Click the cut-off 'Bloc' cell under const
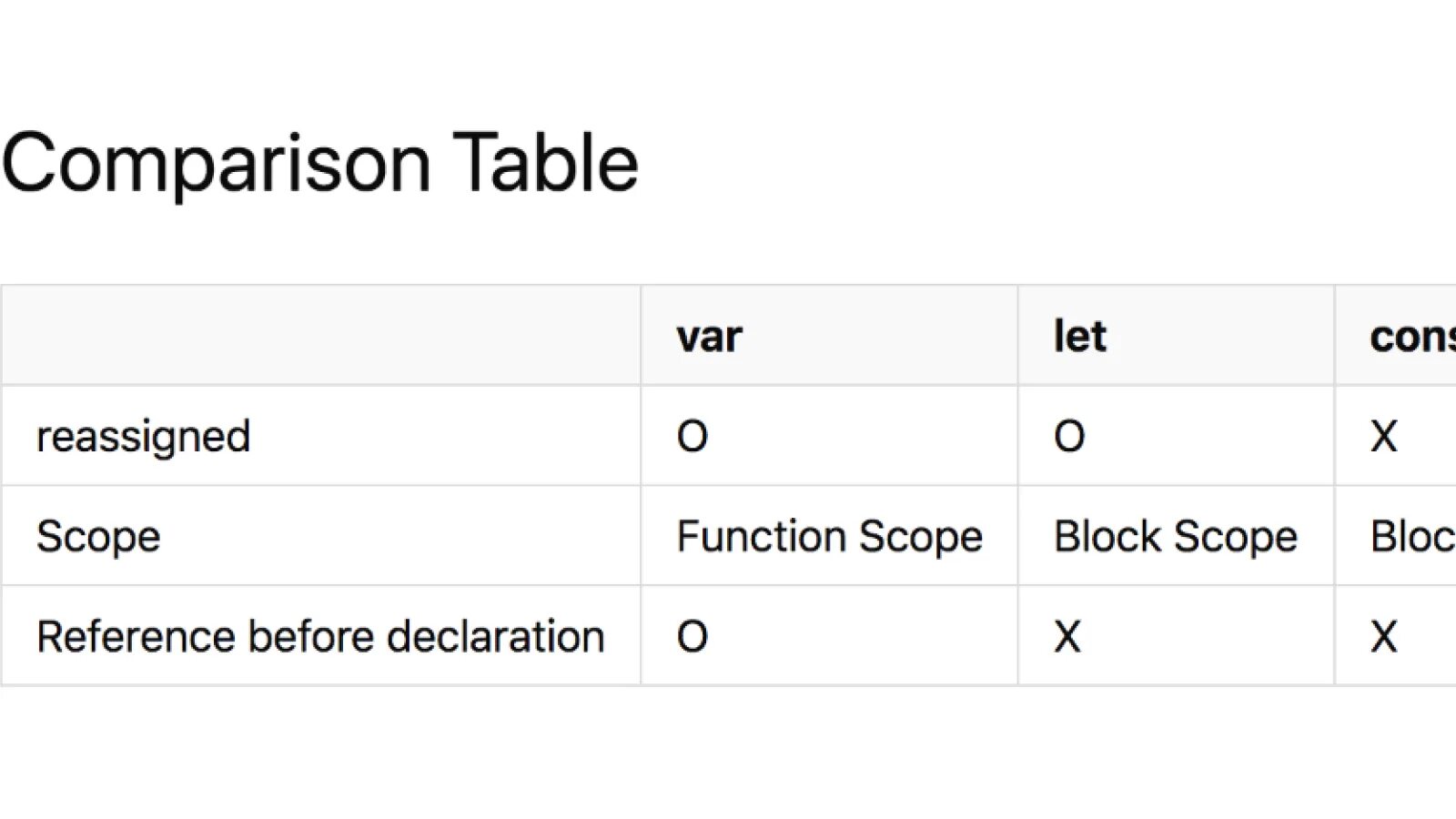The image size is (1456, 819). (x=1411, y=537)
